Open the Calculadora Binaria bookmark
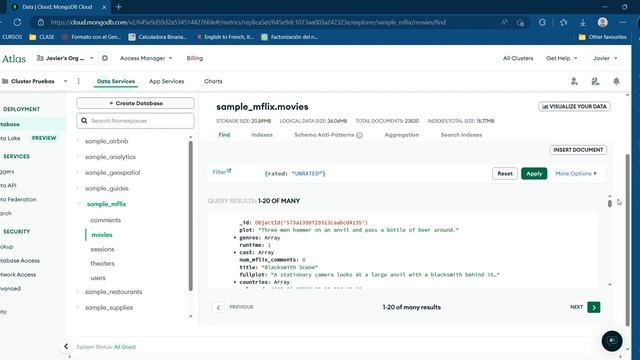640x360 pixels. click(x=158, y=37)
